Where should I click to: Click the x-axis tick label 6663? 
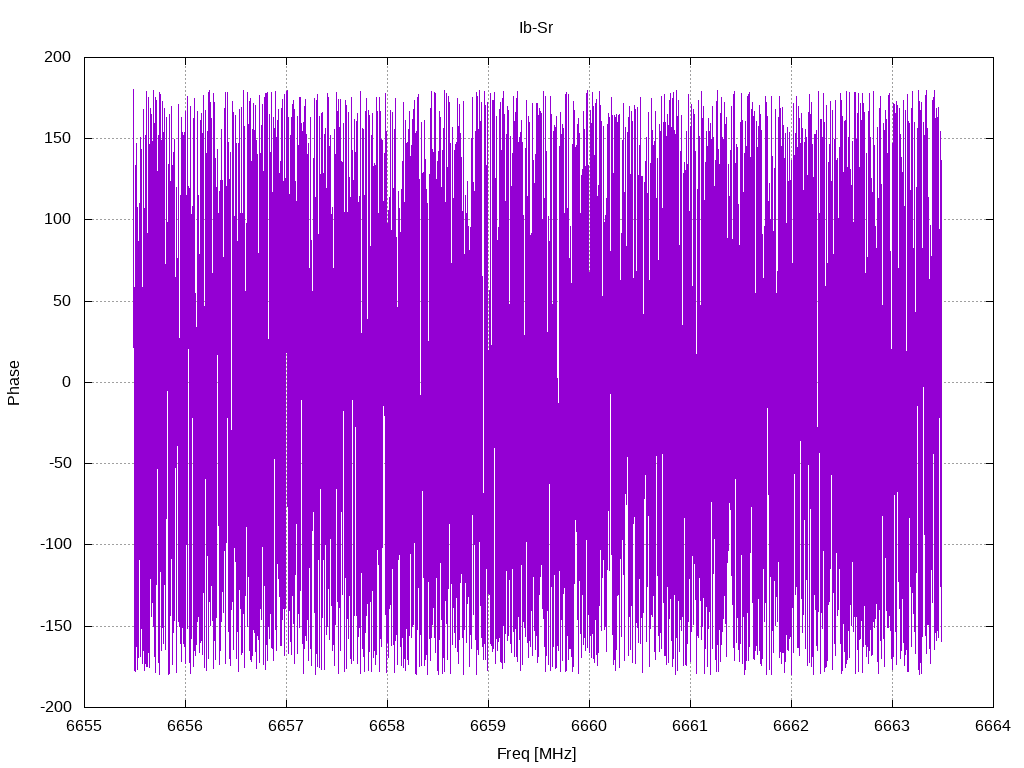892,726
